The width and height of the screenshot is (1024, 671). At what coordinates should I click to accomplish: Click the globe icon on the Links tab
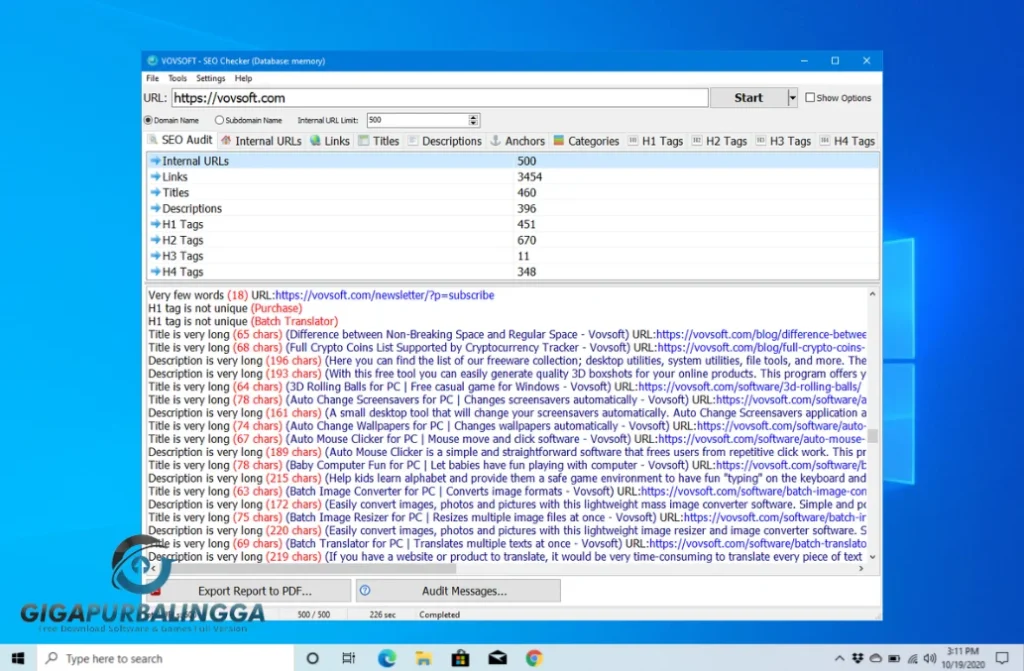[x=317, y=140]
